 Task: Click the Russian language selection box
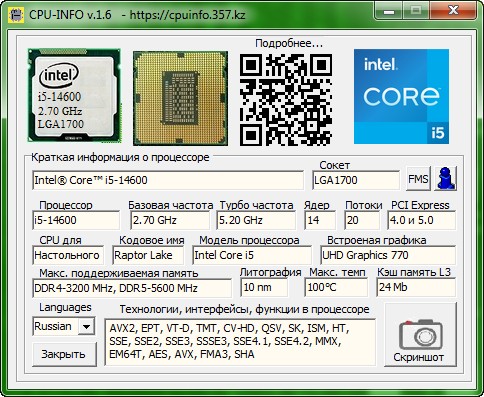coord(64,326)
